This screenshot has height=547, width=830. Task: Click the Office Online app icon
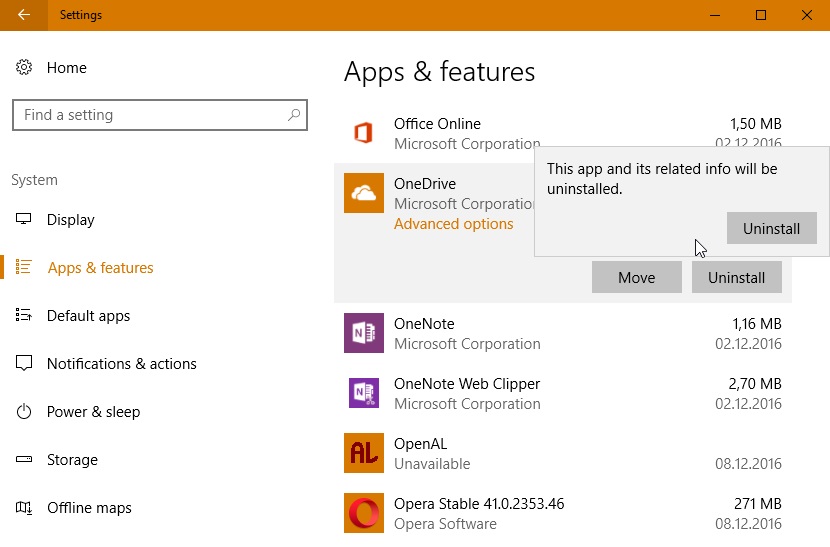coord(364,133)
